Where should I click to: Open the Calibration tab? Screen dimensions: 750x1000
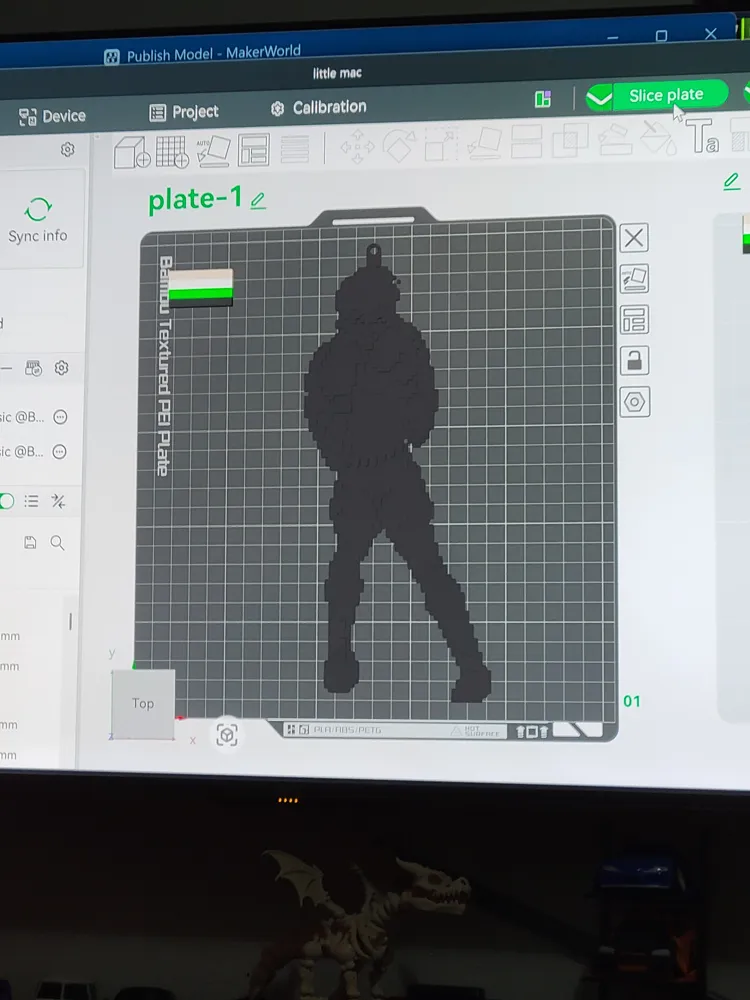(318, 108)
